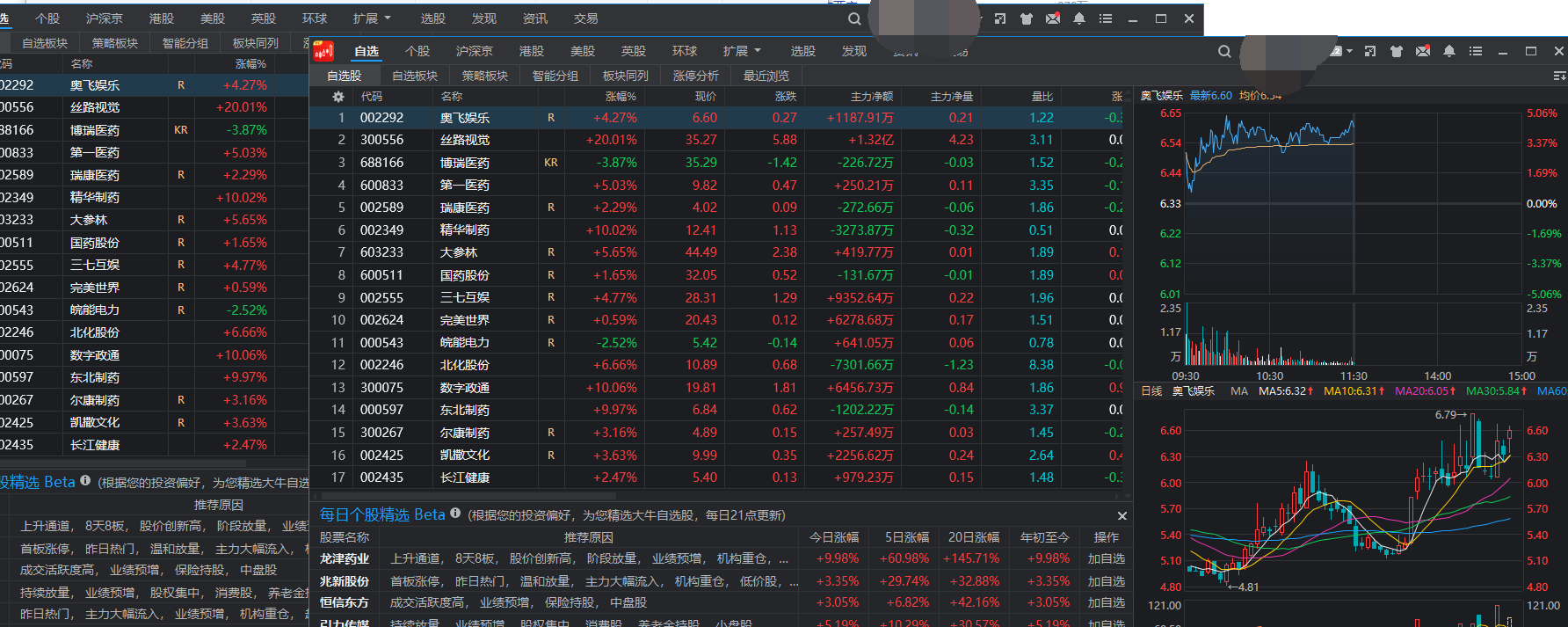
Task: Select 完美世界 in the background window list
Action: point(95,288)
